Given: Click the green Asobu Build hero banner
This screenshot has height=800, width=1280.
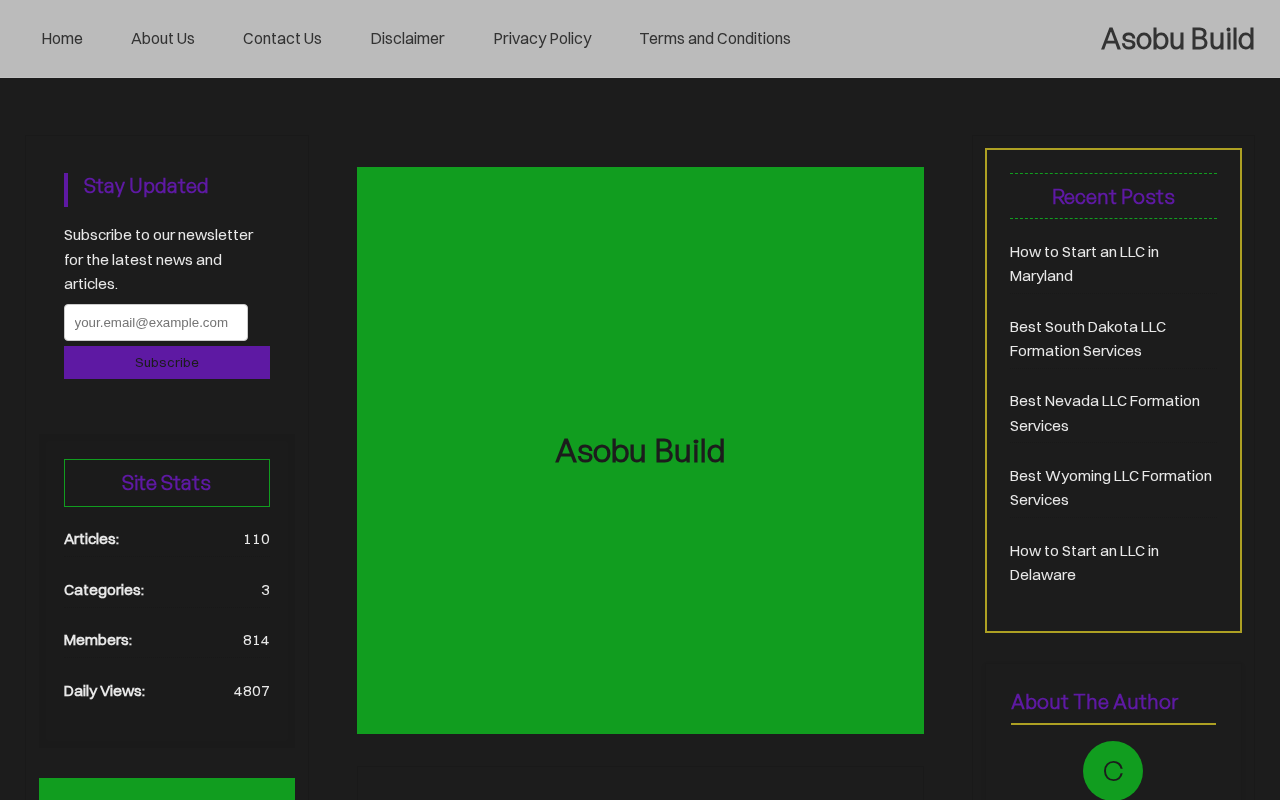Looking at the screenshot, I should 640,450.
